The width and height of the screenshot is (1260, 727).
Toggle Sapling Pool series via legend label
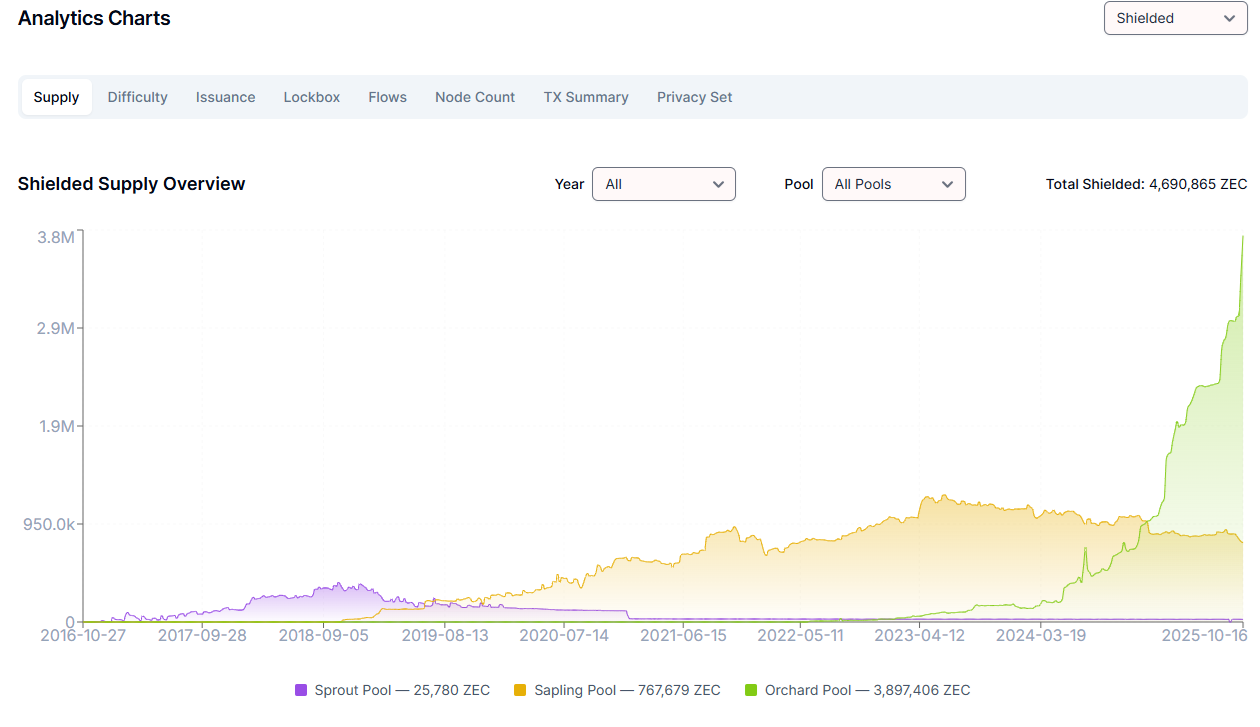pos(627,690)
